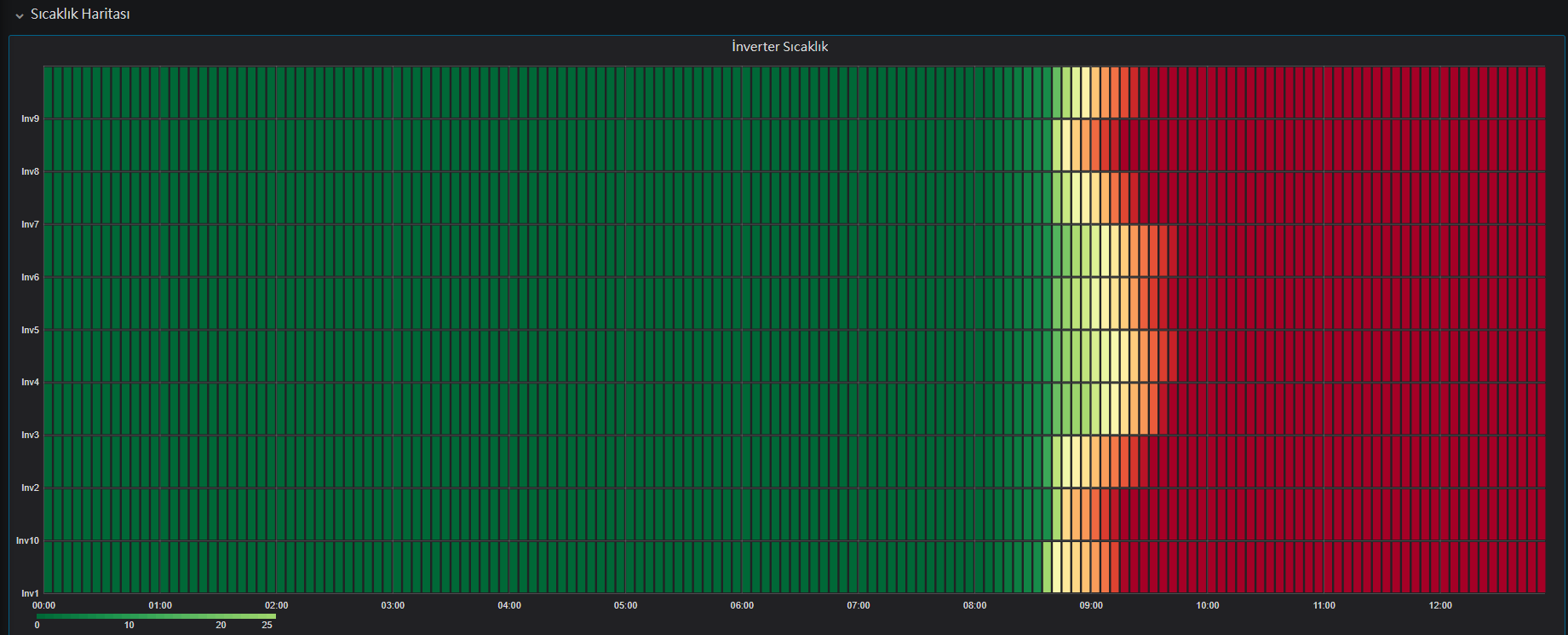Select the Inv5 row label

point(31,330)
